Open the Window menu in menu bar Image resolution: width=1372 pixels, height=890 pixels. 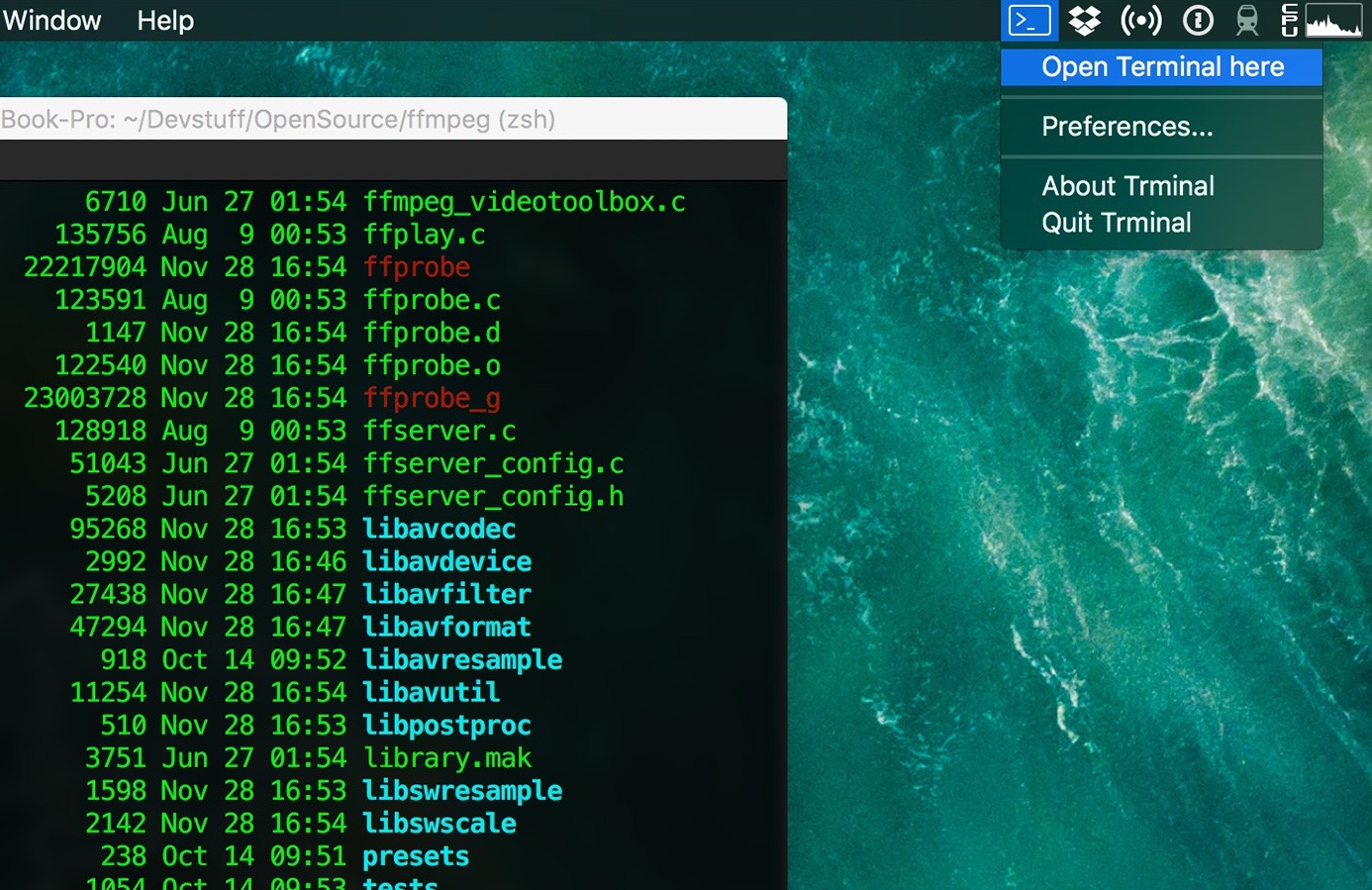click(51, 20)
